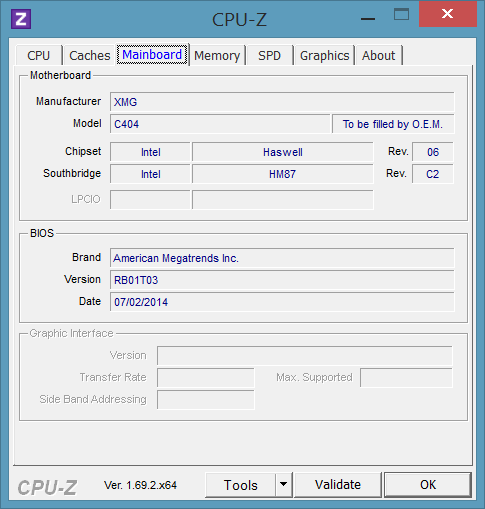This screenshot has height=509, width=485.
Task: Click the Side Band Addressing field
Action: tap(206, 400)
